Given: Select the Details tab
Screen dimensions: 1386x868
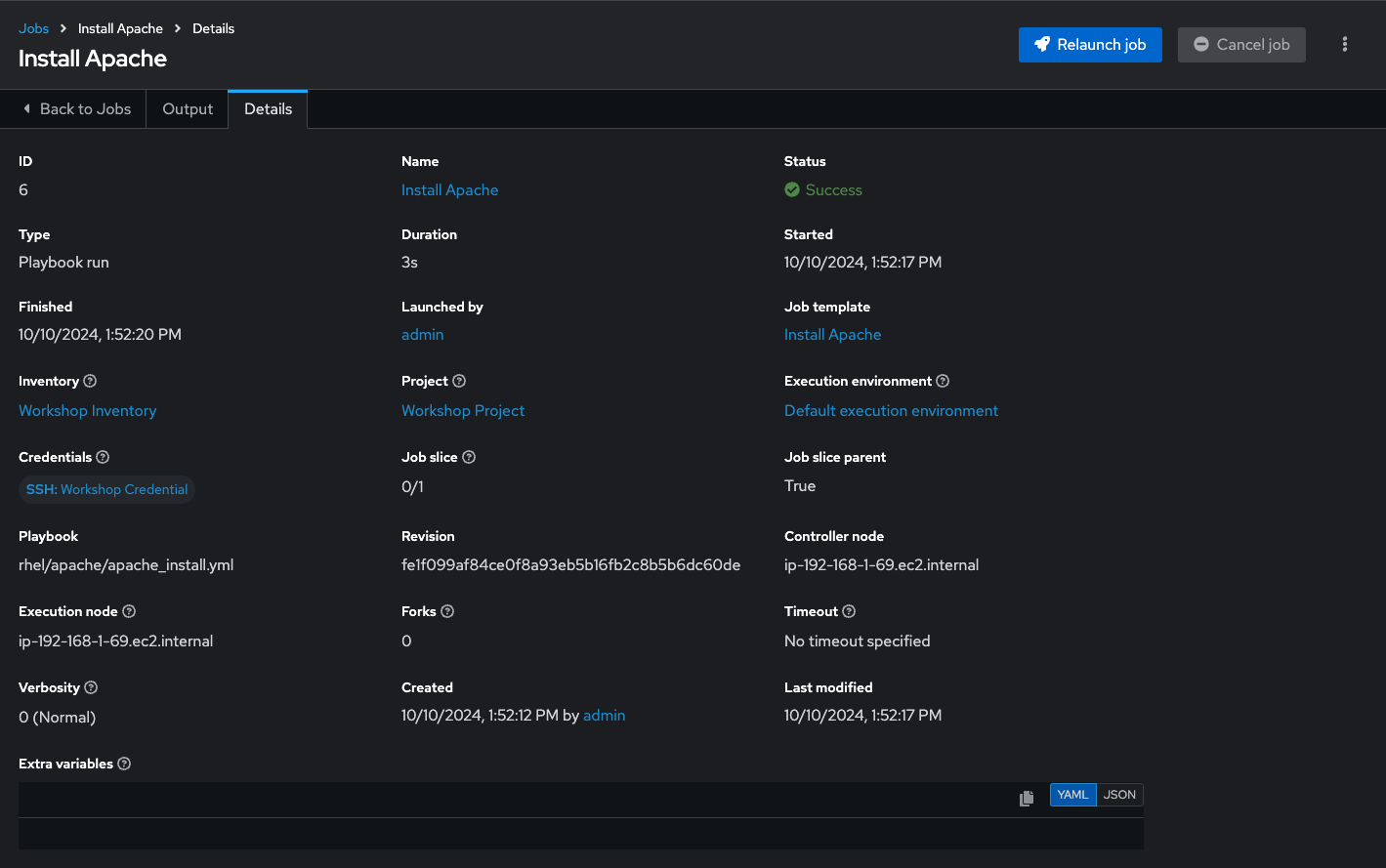Looking at the screenshot, I should (x=268, y=109).
